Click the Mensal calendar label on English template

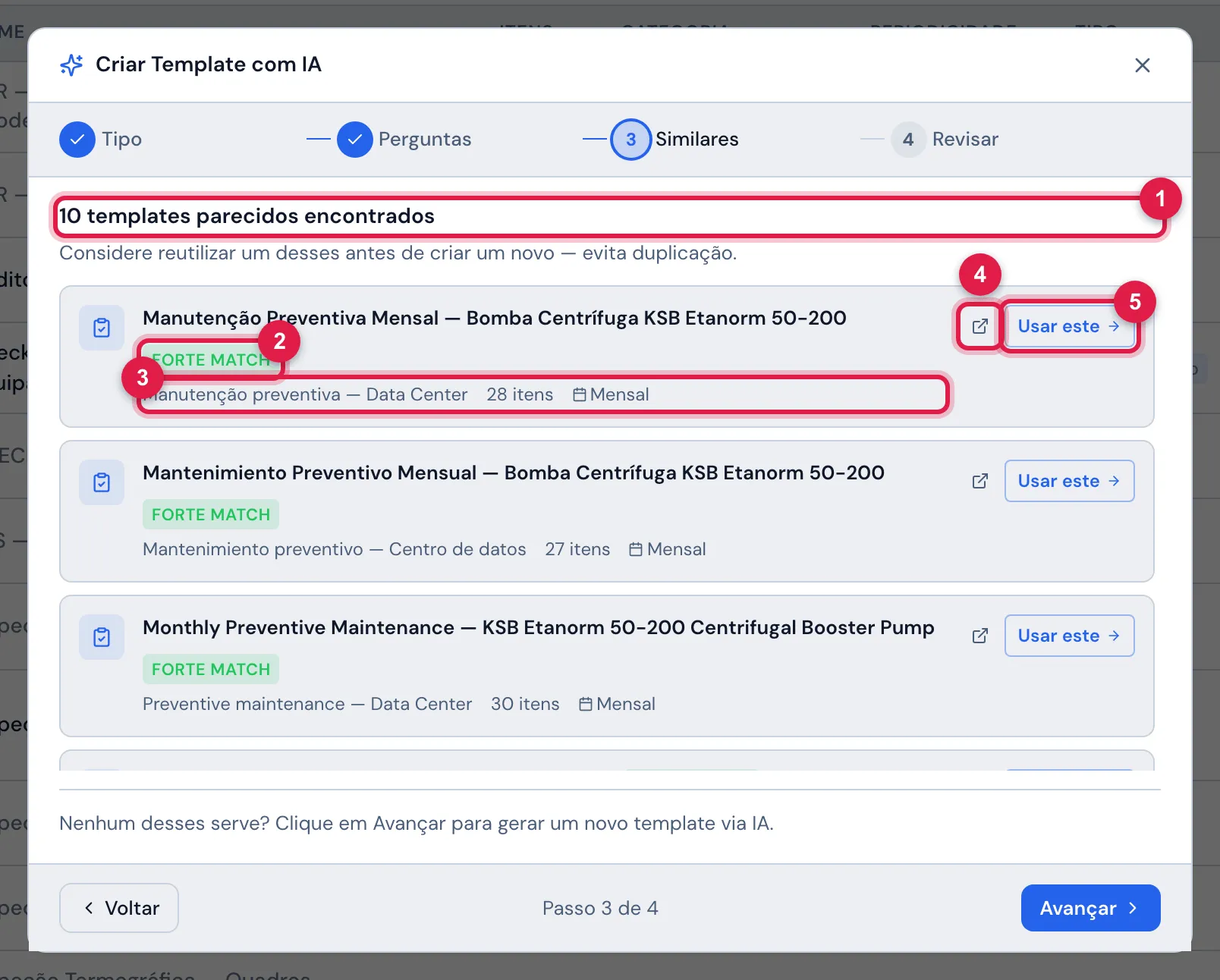point(617,704)
